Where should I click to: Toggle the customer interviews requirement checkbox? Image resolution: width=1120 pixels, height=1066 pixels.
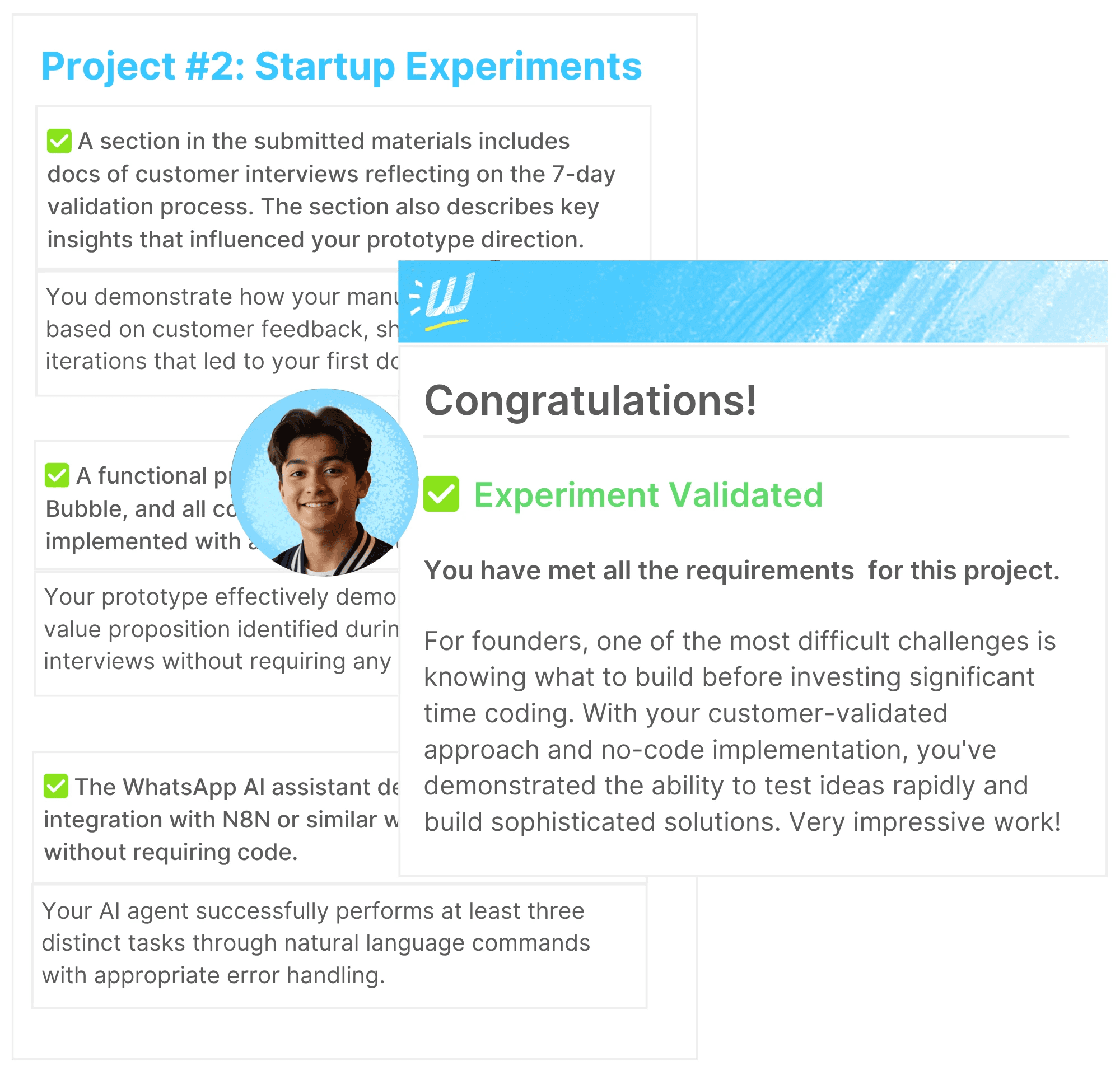click(59, 141)
